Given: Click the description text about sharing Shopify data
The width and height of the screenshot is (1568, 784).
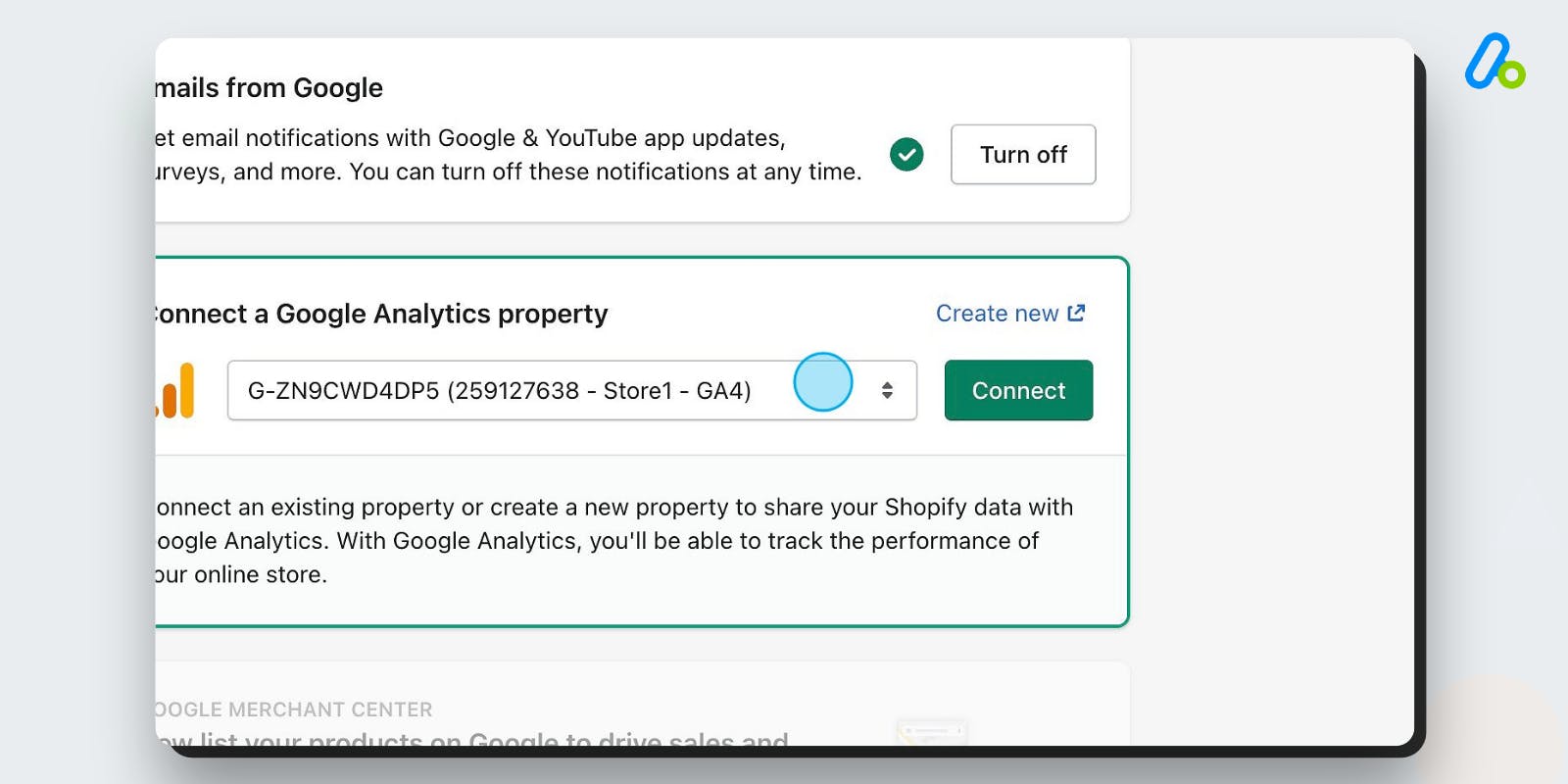Looking at the screenshot, I should click(x=614, y=541).
